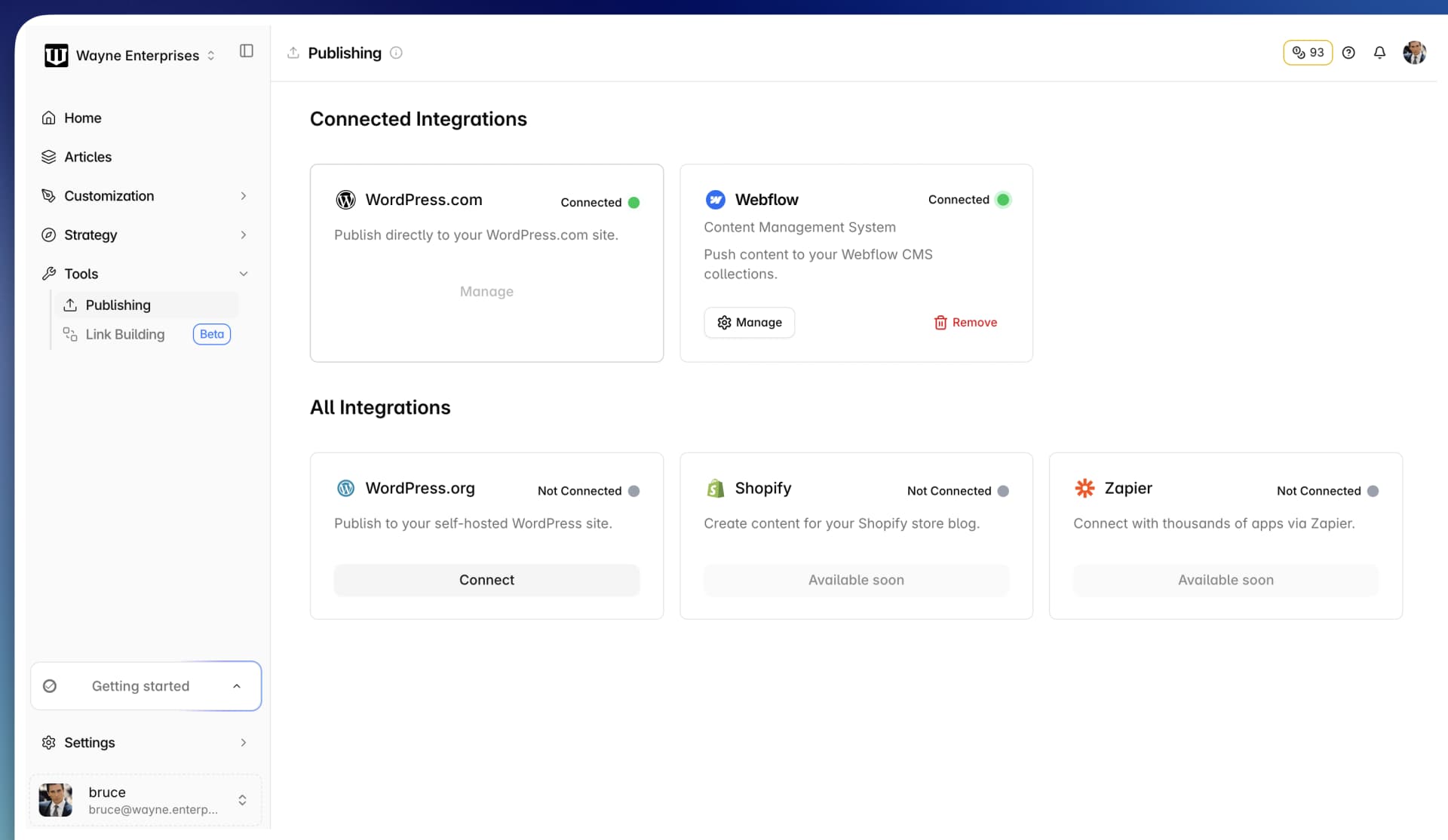Click the Webflow logo icon
Image resolution: width=1448 pixels, height=840 pixels.
point(716,199)
